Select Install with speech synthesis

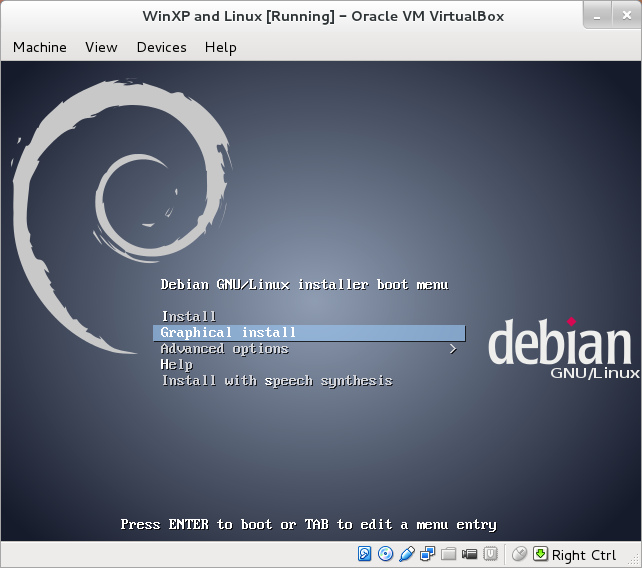click(277, 381)
